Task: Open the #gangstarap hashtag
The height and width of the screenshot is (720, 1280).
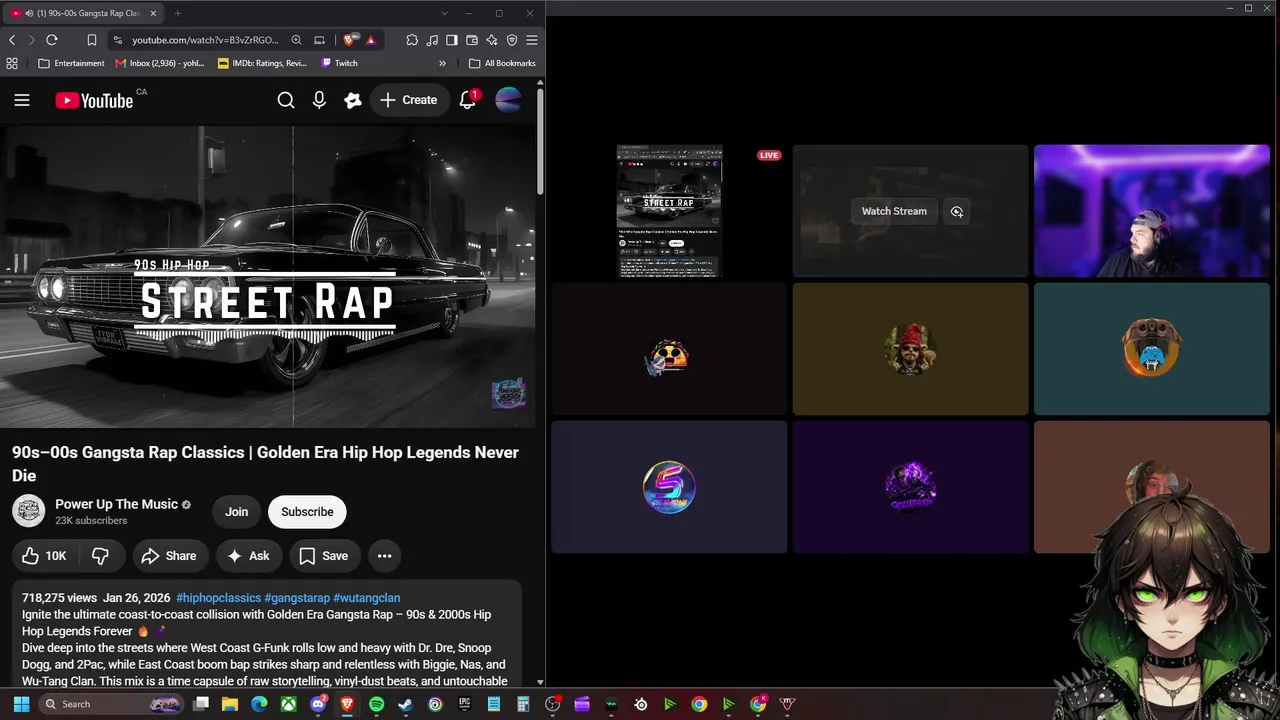Action: pos(297,598)
